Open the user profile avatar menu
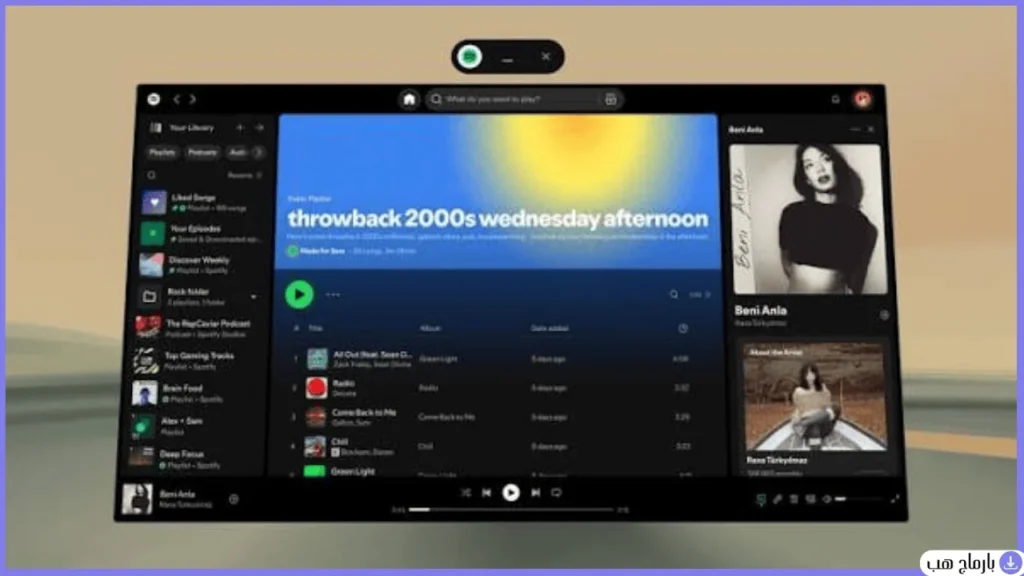Viewport: 1024px width, 576px height. pyautogui.click(x=863, y=99)
